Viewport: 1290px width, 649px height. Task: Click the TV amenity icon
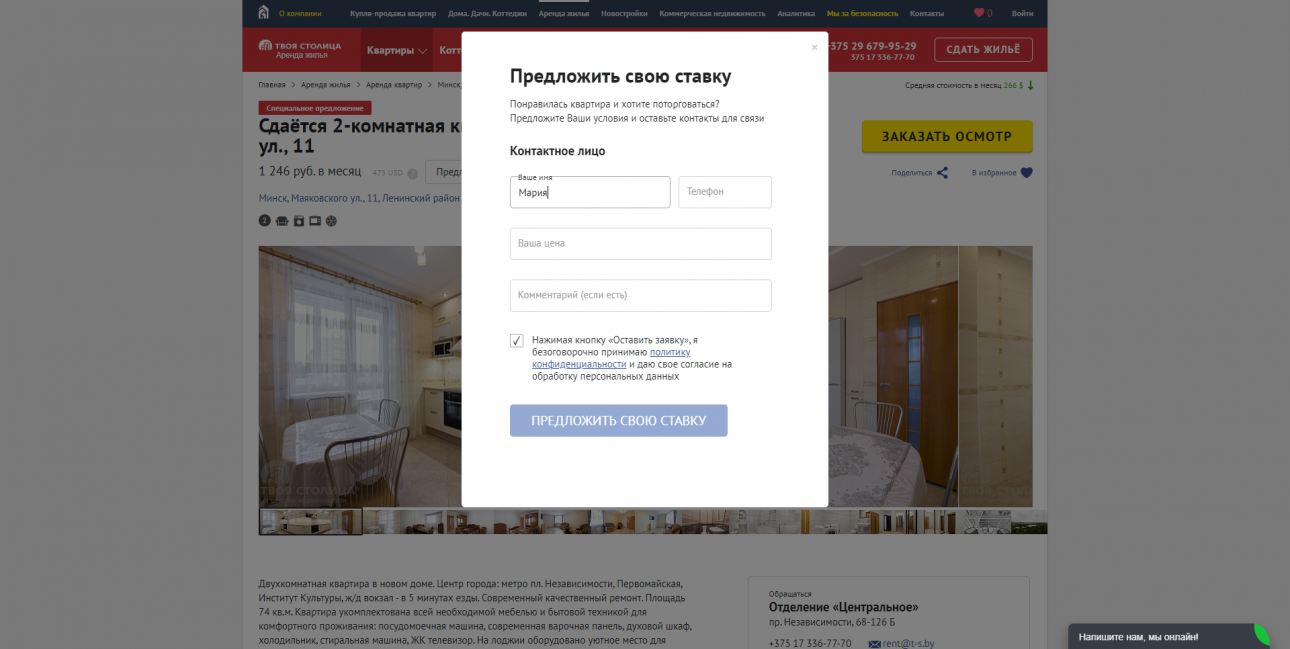point(315,220)
